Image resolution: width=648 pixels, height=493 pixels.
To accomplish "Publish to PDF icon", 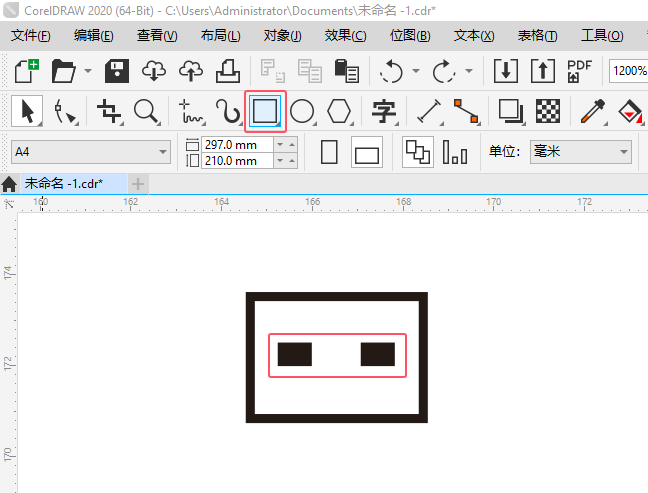I will (x=579, y=71).
